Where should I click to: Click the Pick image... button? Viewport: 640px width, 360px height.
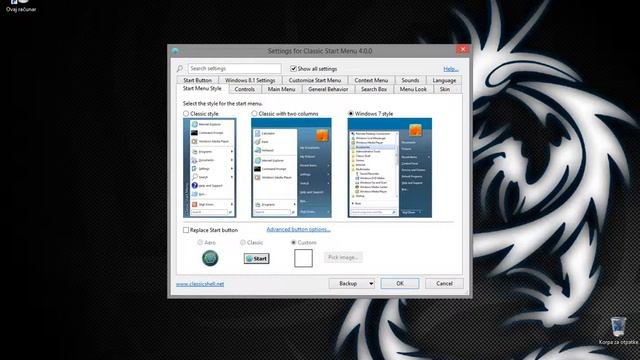[343, 258]
